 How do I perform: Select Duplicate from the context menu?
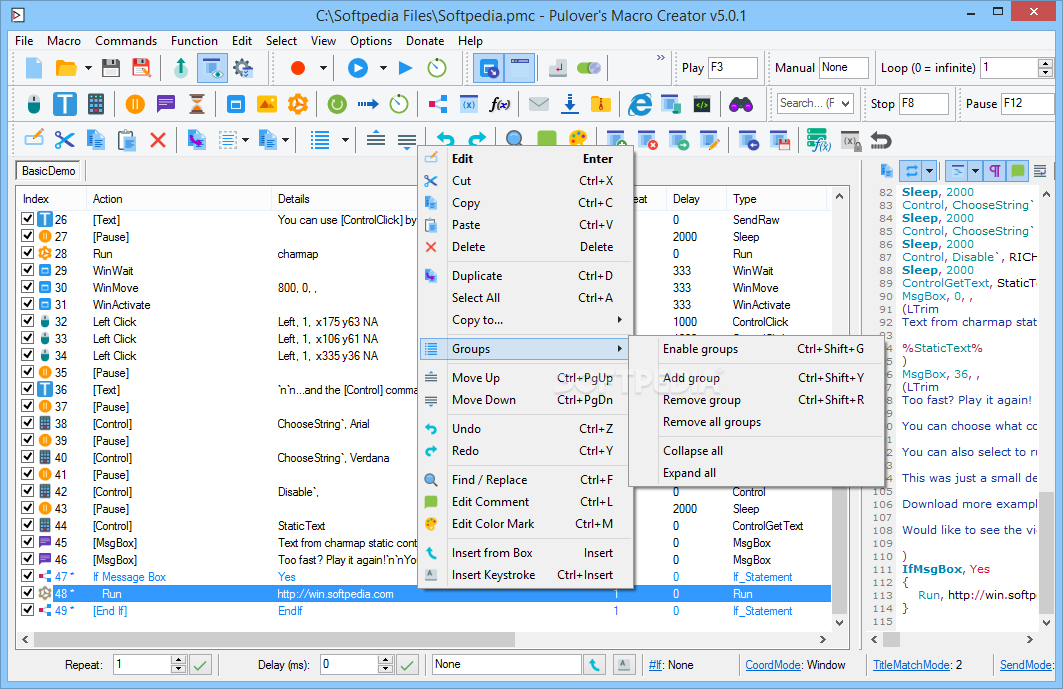click(477, 276)
